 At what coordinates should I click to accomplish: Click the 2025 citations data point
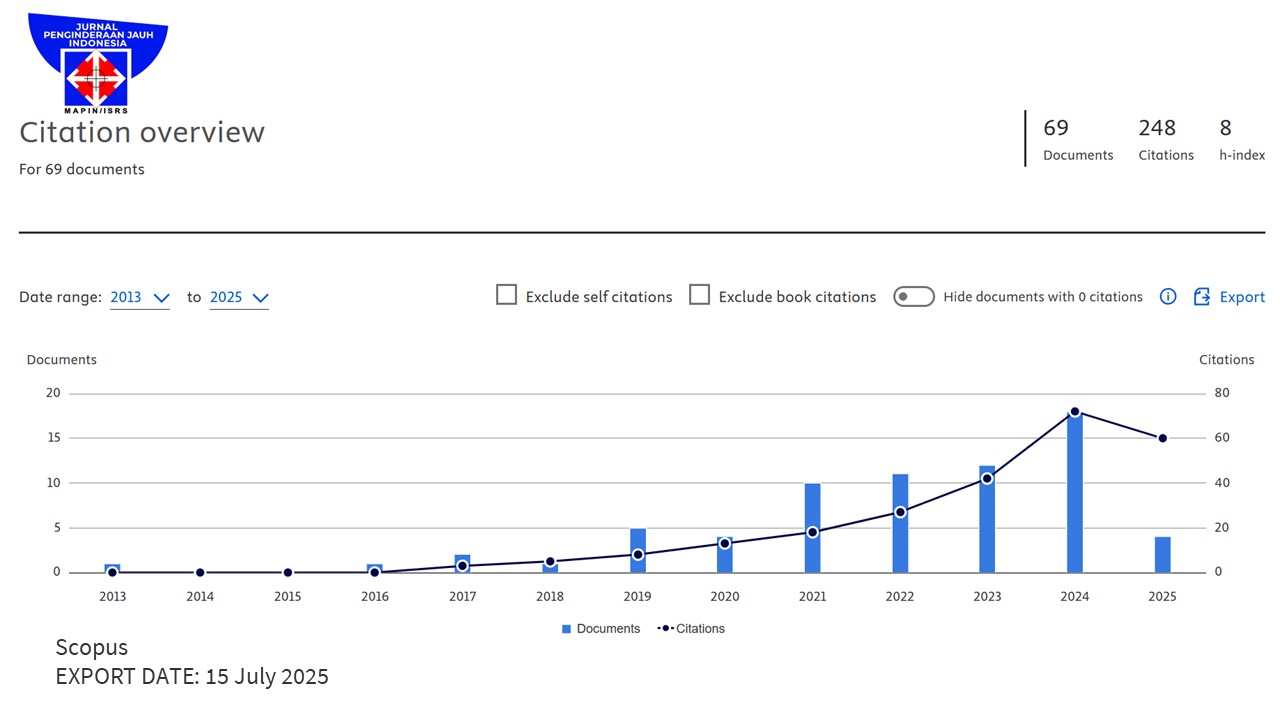click(1162, 438)
